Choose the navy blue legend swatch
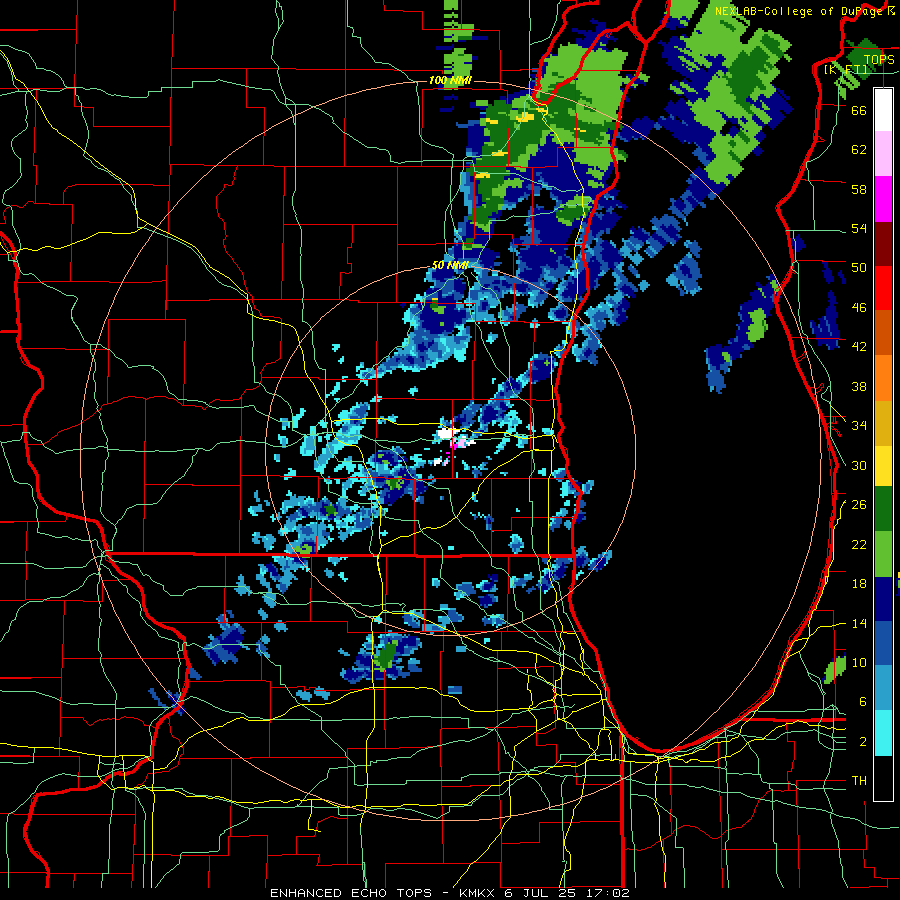 point(883,599)
